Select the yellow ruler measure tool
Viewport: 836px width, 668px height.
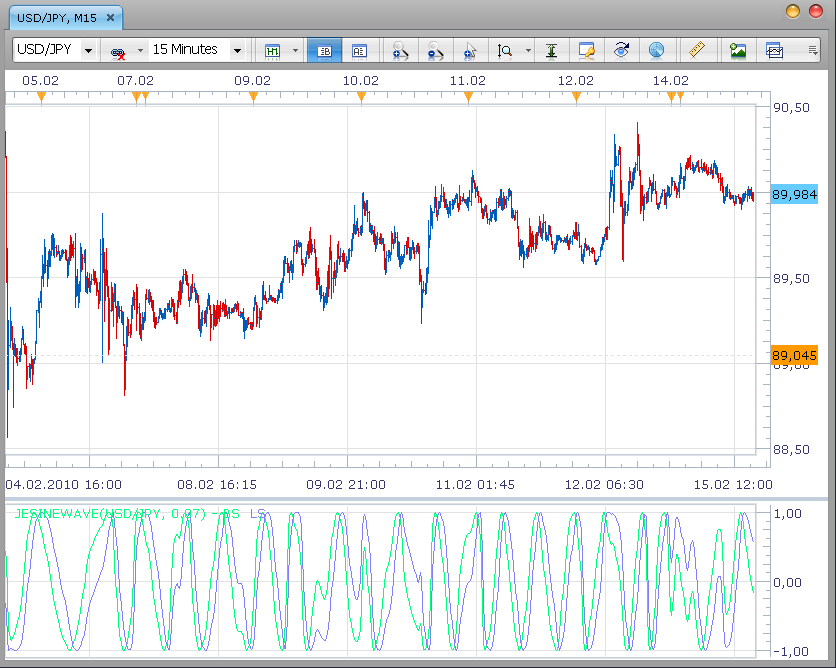697,50
